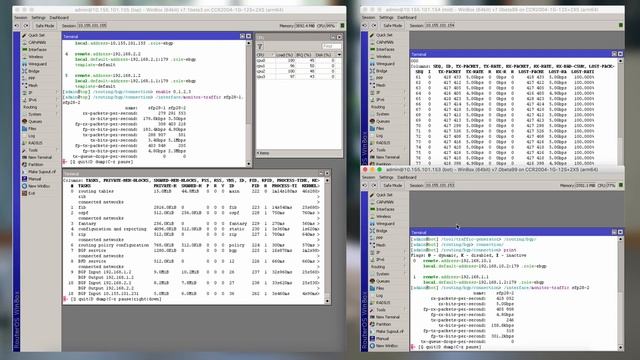Click the green zoom button of the 10.155.101.153 window

click(x=380, y=169)
